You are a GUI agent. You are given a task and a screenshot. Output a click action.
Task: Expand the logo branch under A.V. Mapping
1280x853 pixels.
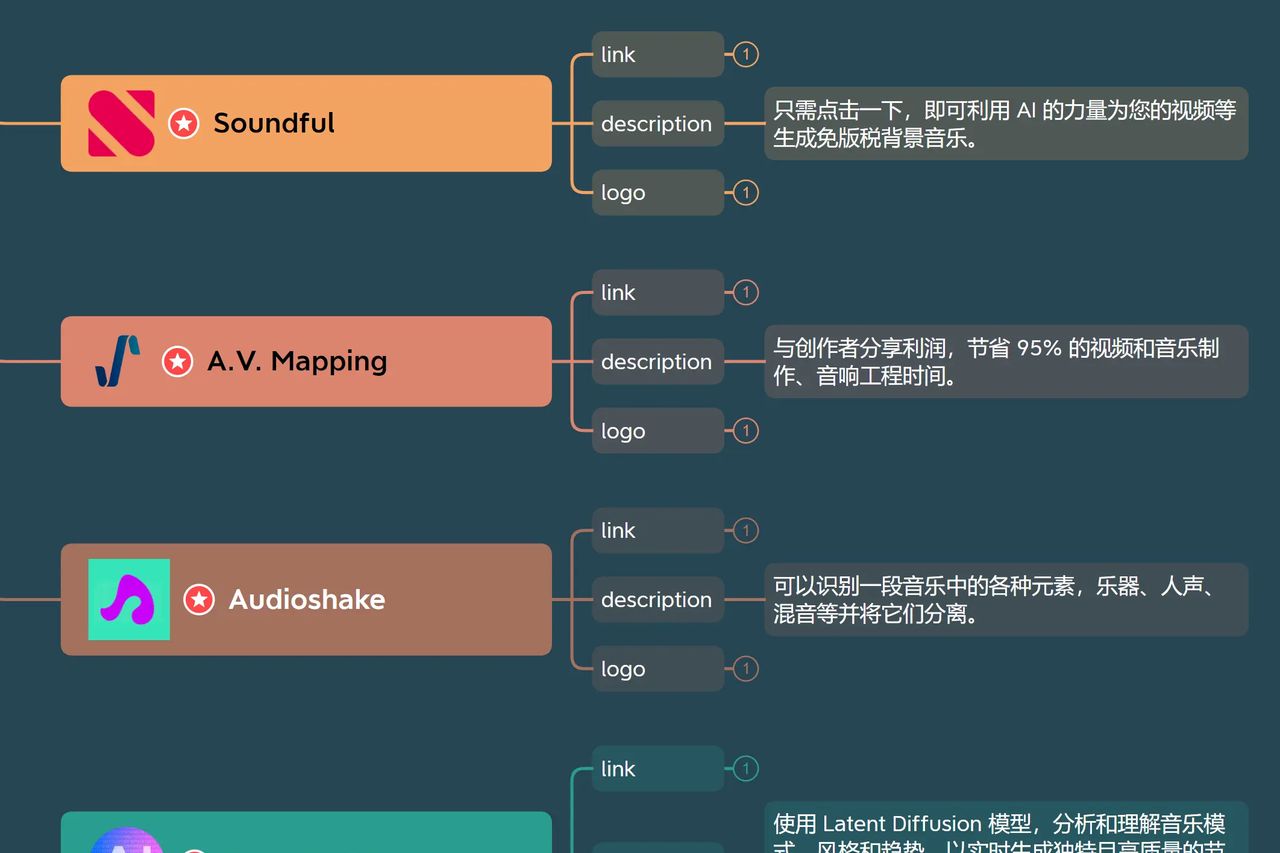click(745, 431)
